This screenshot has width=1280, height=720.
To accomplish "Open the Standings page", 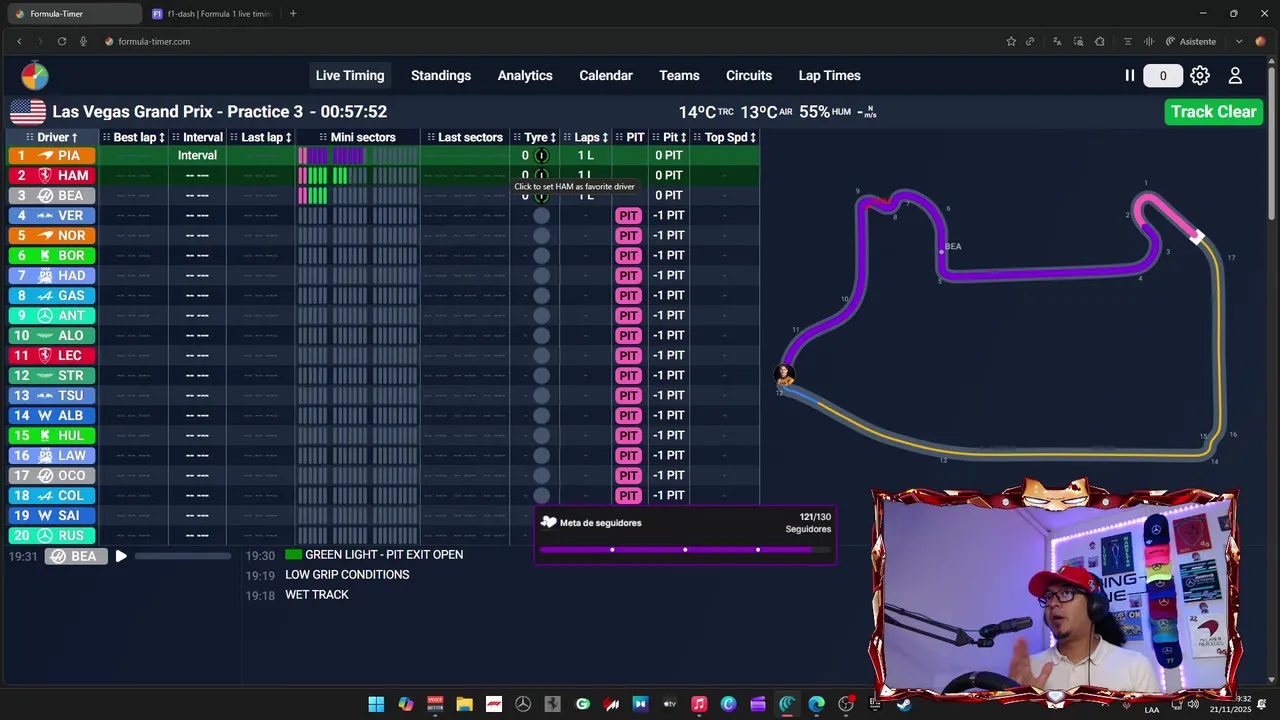I will point(441,76).
